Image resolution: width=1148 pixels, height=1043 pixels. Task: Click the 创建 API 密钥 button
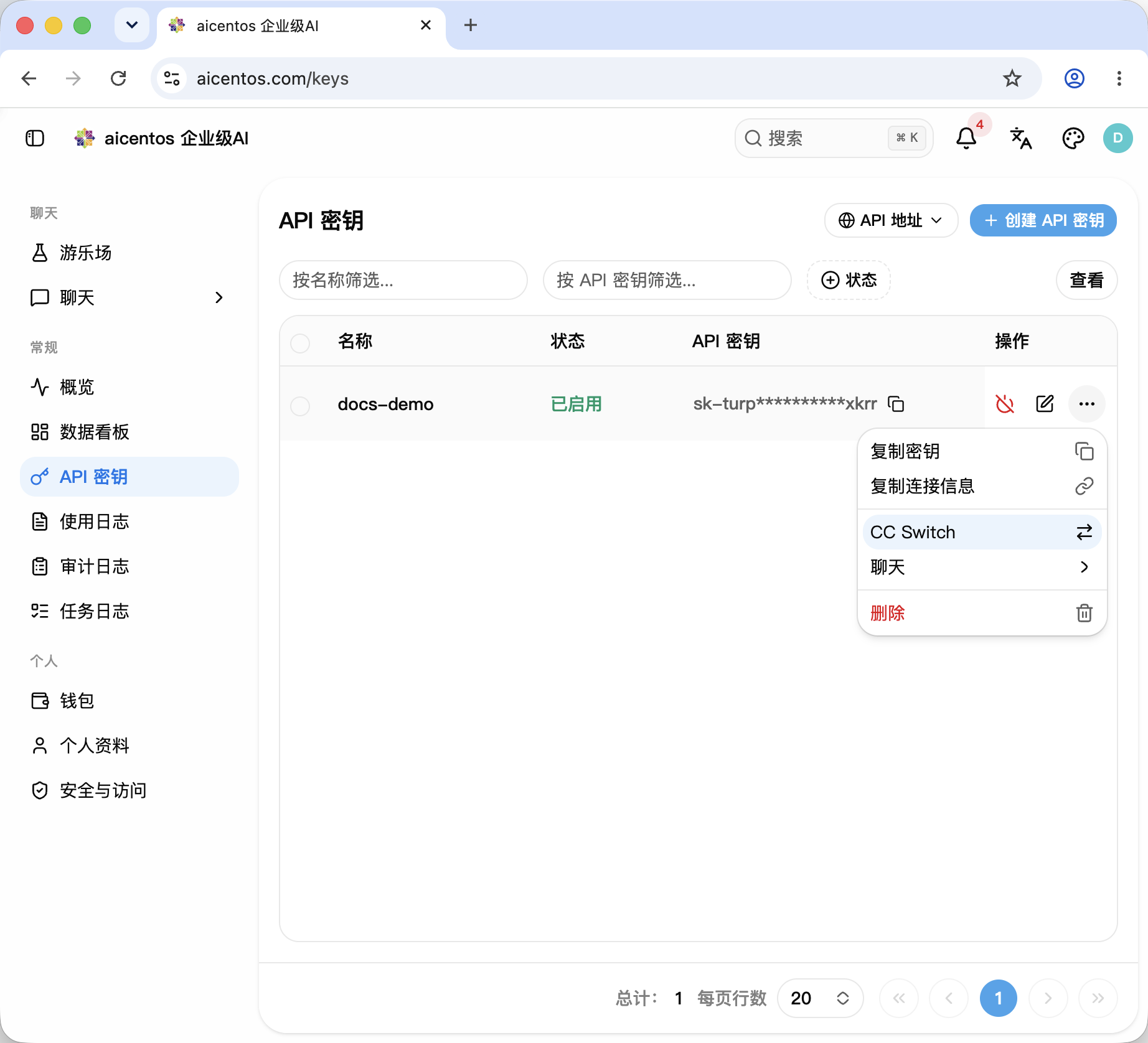[1043, 220]
